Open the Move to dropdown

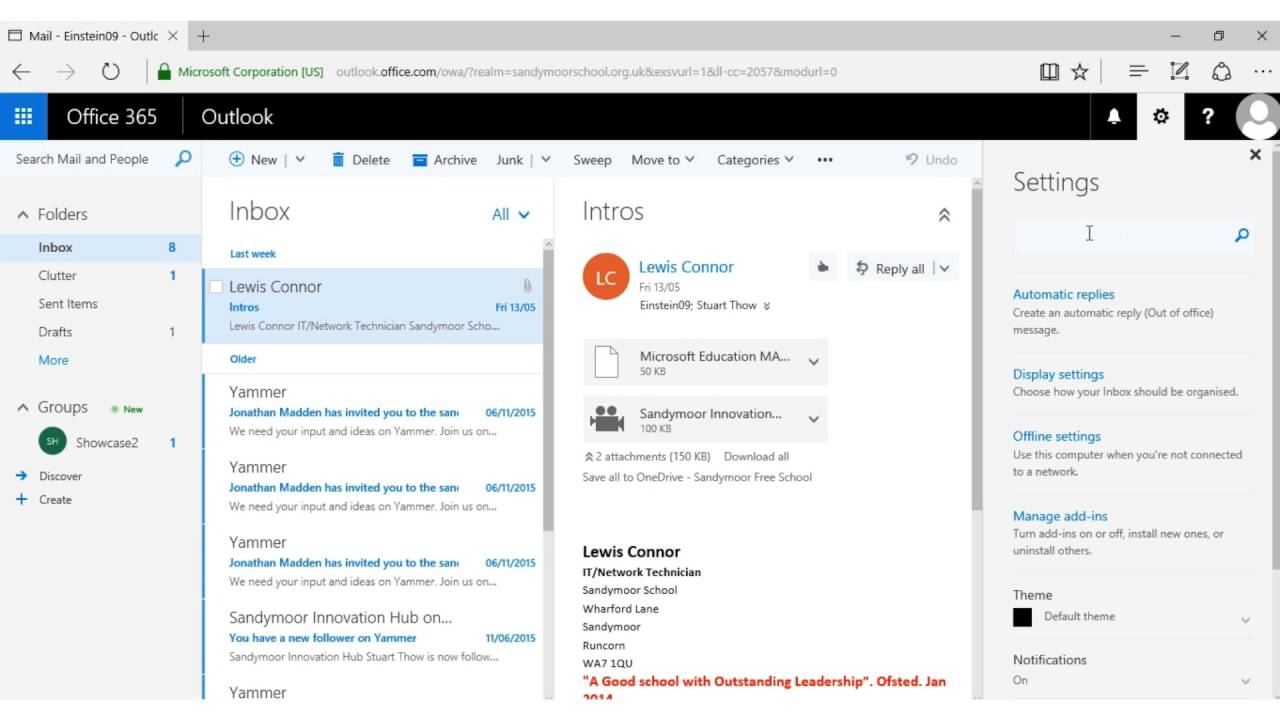662,160
